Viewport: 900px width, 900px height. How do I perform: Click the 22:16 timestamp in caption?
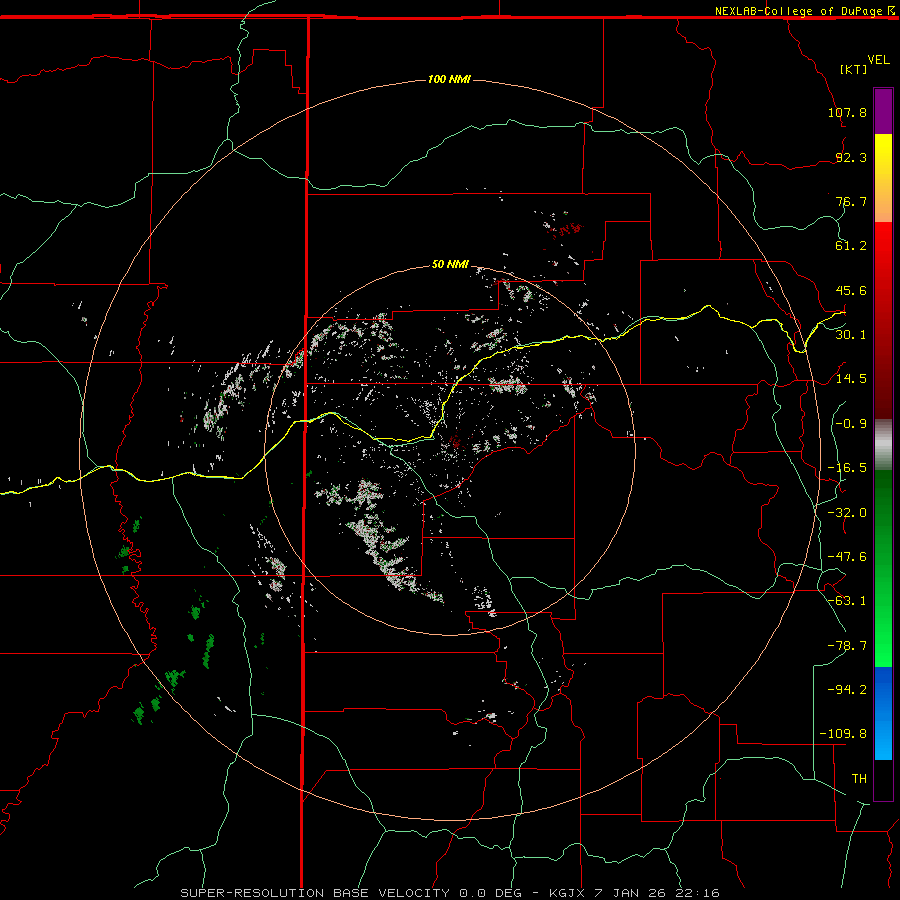coord(697,893)
